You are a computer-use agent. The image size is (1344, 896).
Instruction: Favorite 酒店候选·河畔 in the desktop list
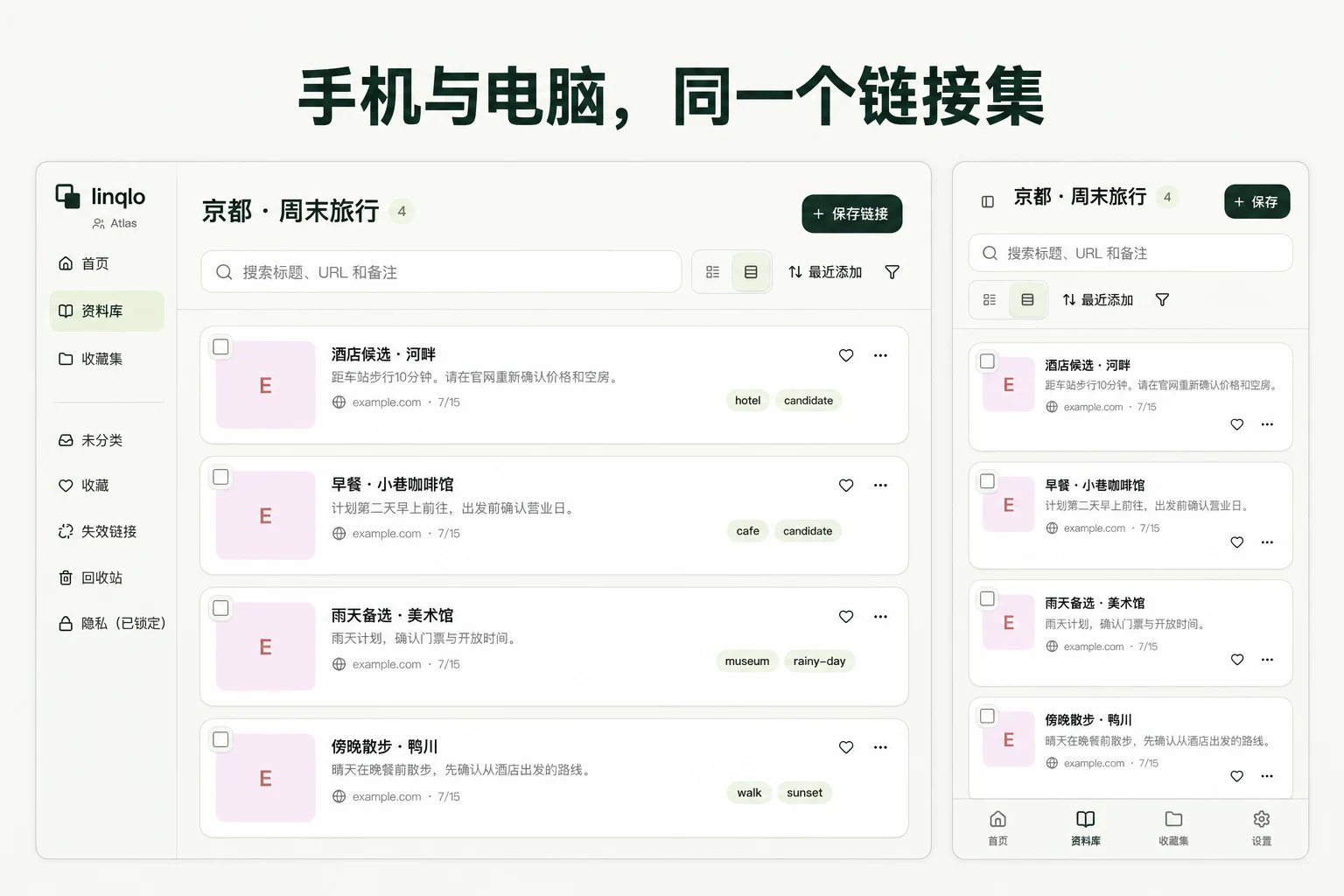coord(846,355)
